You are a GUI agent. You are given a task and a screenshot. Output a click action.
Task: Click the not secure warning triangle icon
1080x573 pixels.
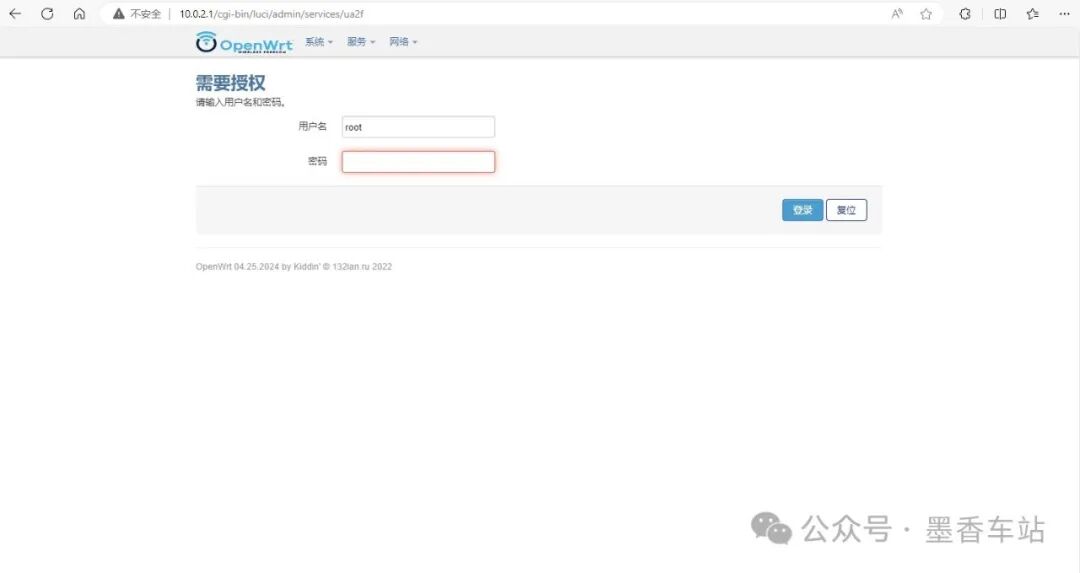pos(119,14)
